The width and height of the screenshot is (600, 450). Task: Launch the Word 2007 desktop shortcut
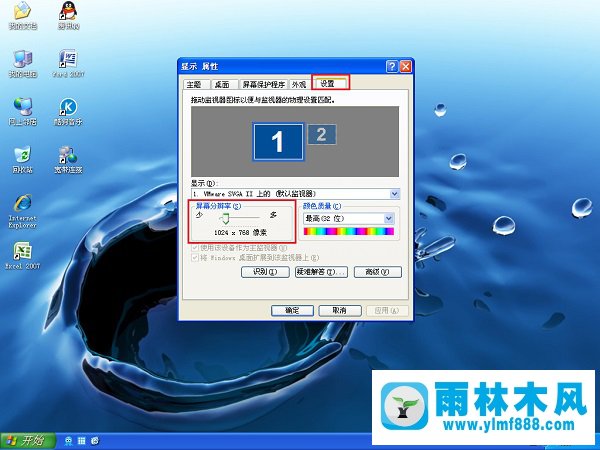[68, 63]
